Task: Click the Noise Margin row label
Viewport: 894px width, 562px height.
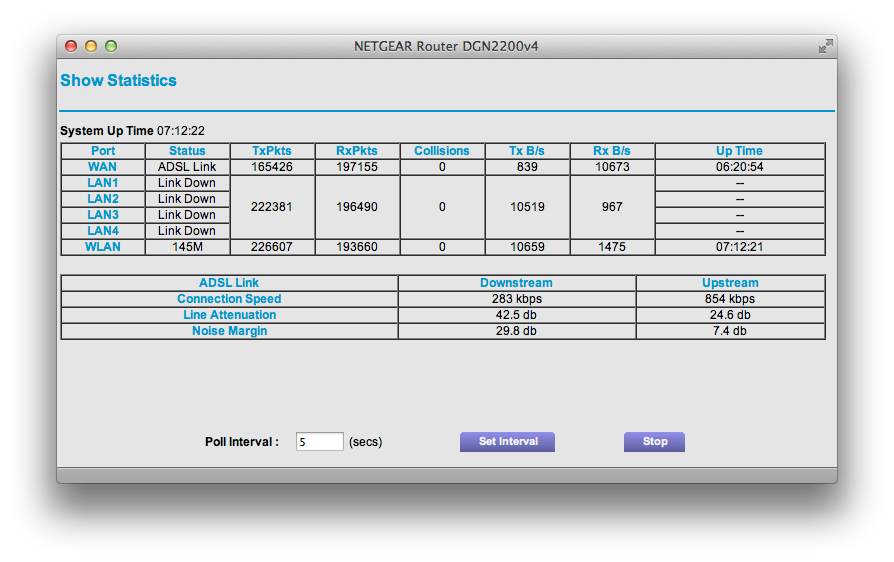Action: [x=229, y=331]
